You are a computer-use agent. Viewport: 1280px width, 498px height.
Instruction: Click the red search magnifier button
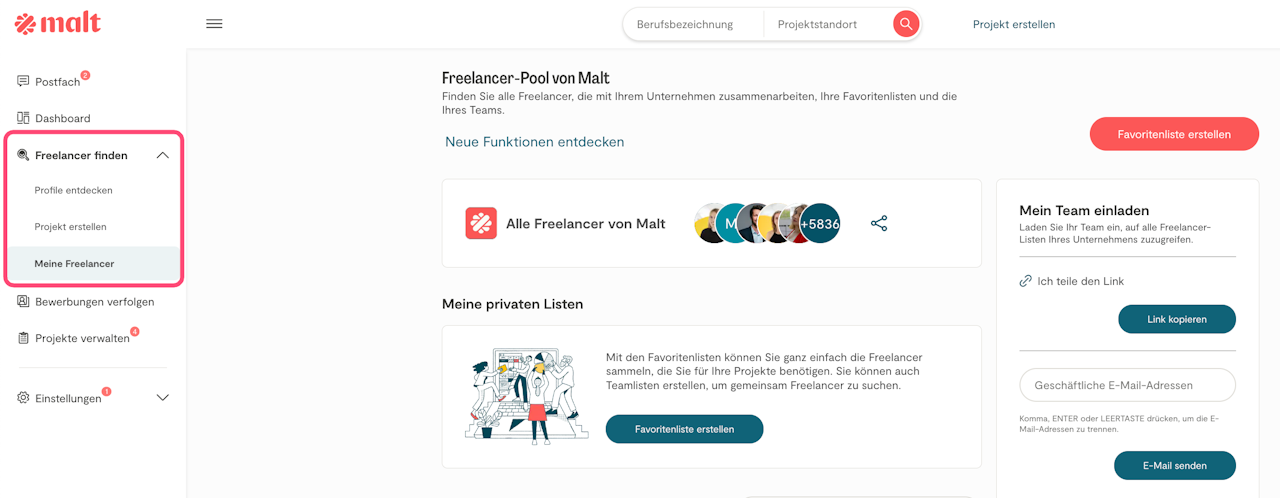point(906,24)
